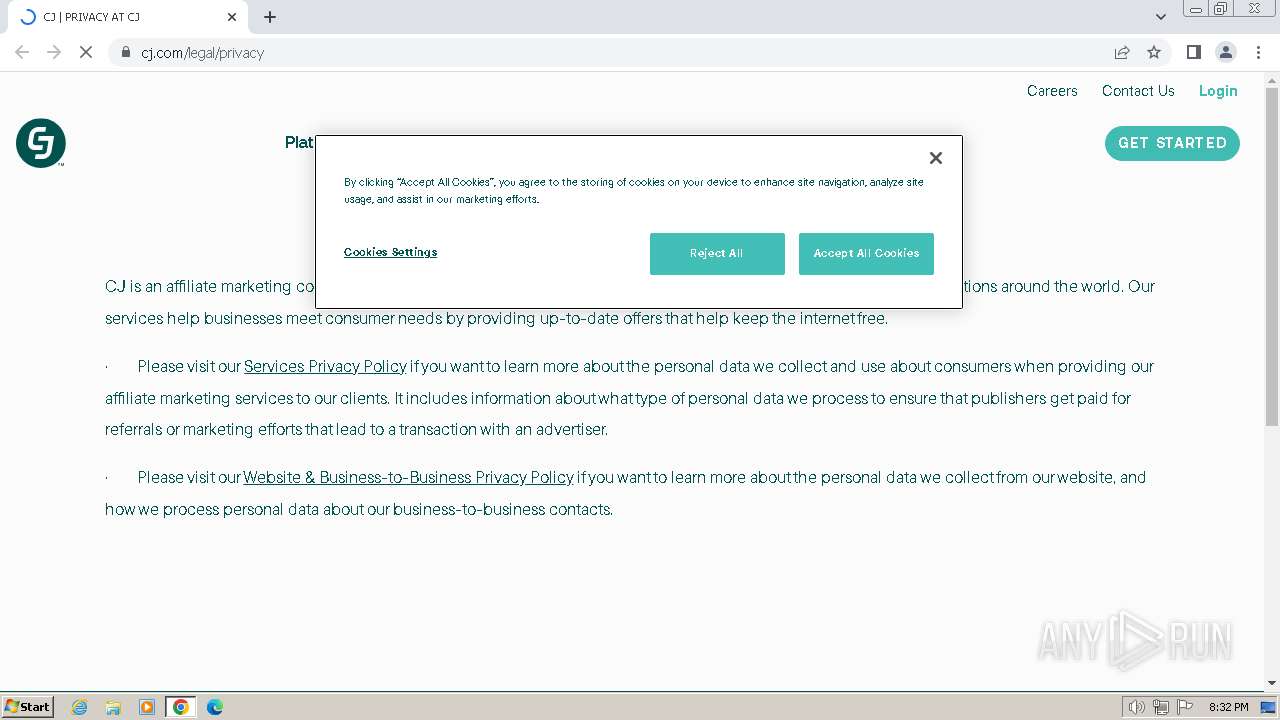The height and width of the screenshot is (720, 1280).
Task: Open the Contact Us link
Action: tap(1138, 91)
